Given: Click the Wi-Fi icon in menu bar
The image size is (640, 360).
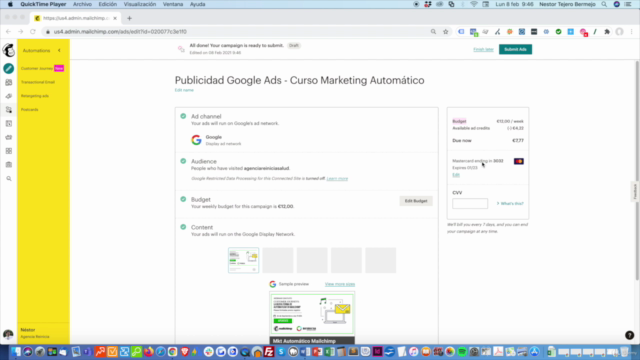Looking at the screenshot, I should [473, 4].
